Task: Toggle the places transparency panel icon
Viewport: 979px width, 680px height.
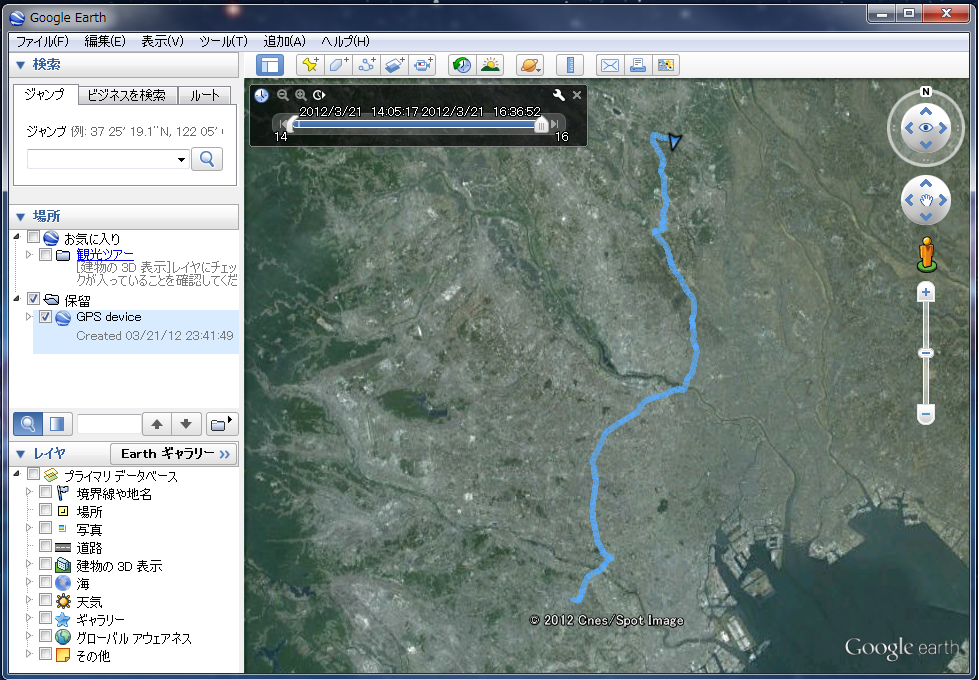Action: [57, 424]
